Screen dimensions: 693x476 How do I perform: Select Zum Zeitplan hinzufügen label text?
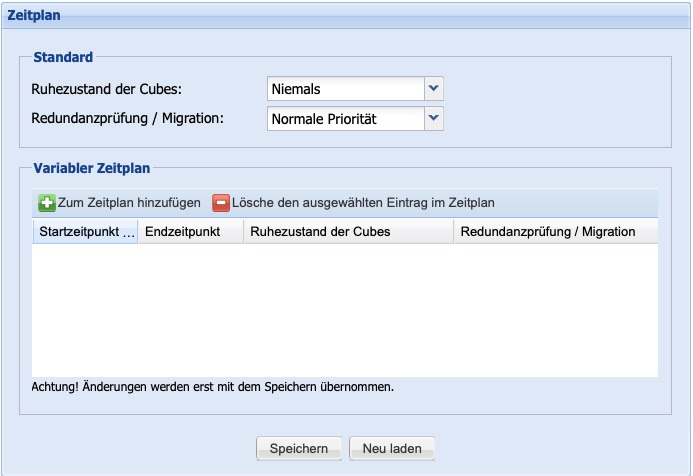(x=129, y=203)
